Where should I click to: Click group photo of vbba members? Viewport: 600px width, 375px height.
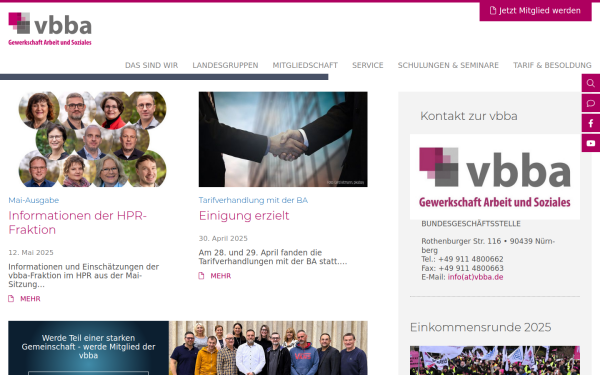point(268,348)
